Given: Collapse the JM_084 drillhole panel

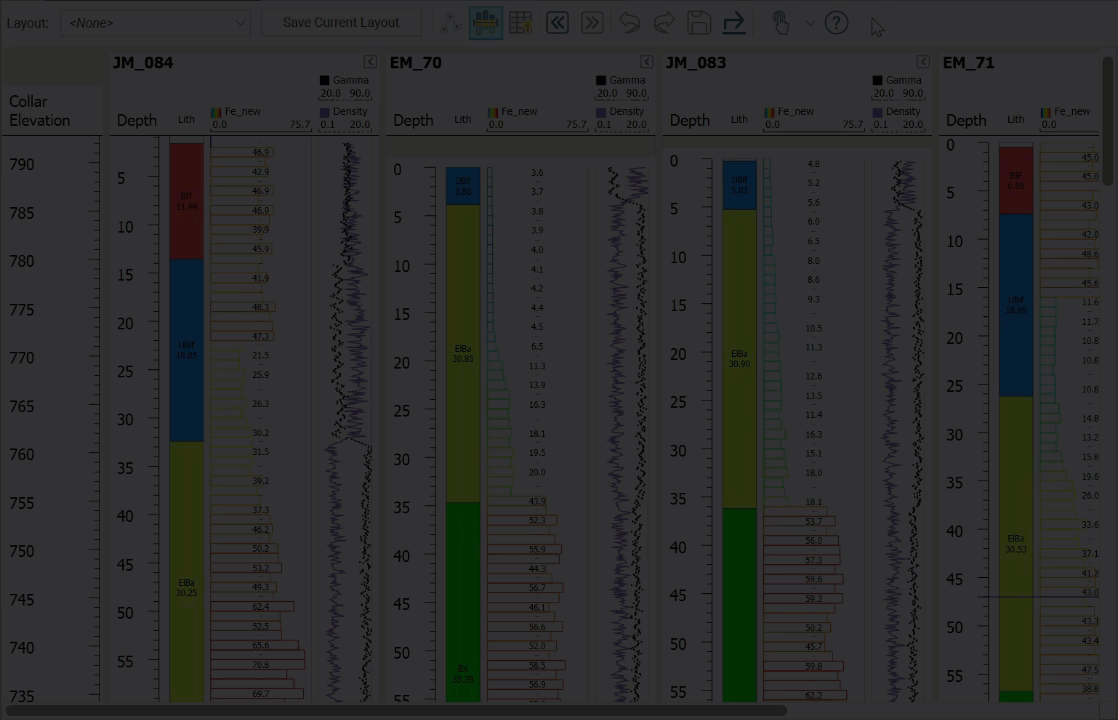Looking at the screenshot, I should tap(370, 62).
